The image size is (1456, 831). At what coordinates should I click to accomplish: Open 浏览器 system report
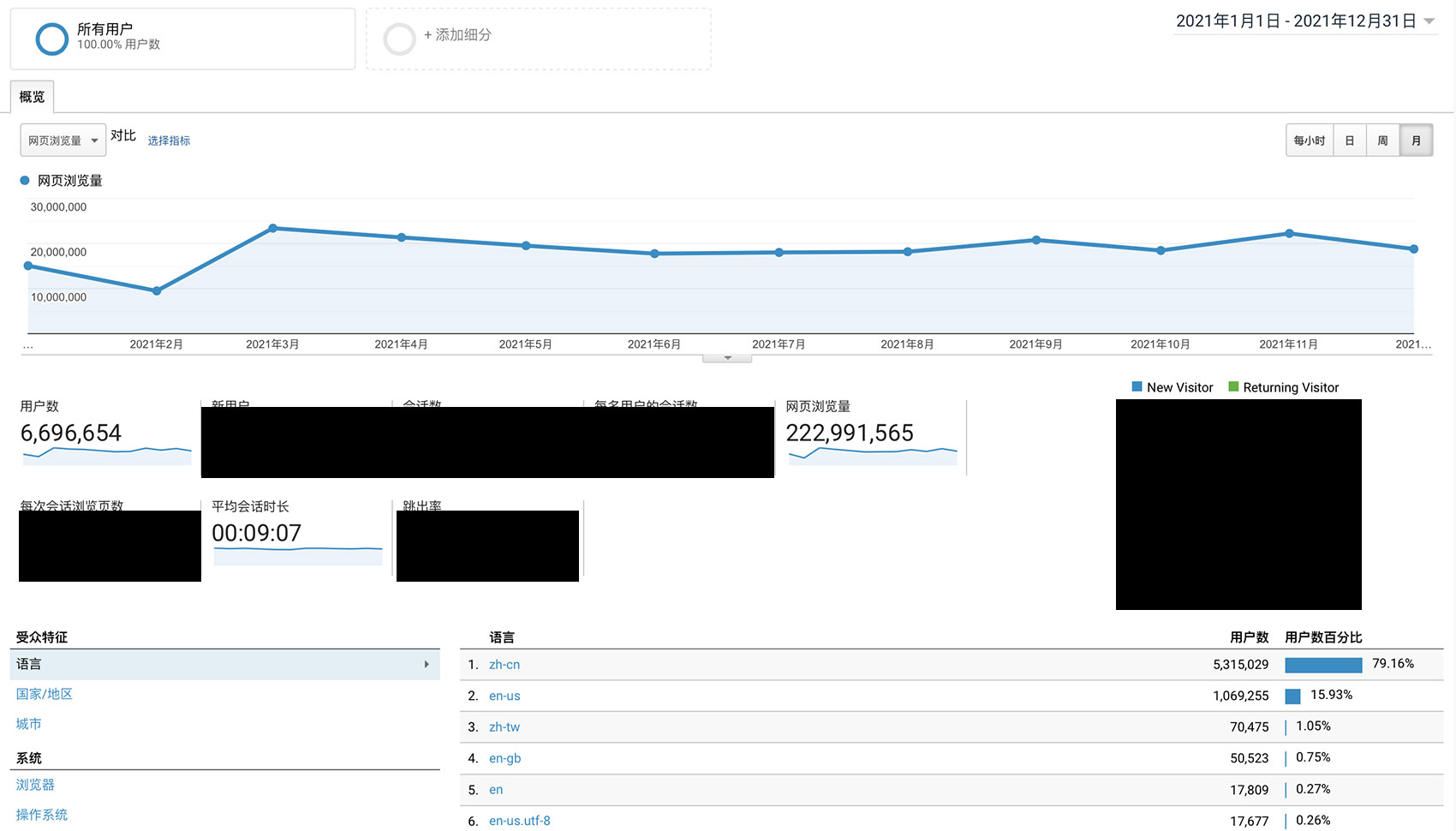[x=35, y=785]
